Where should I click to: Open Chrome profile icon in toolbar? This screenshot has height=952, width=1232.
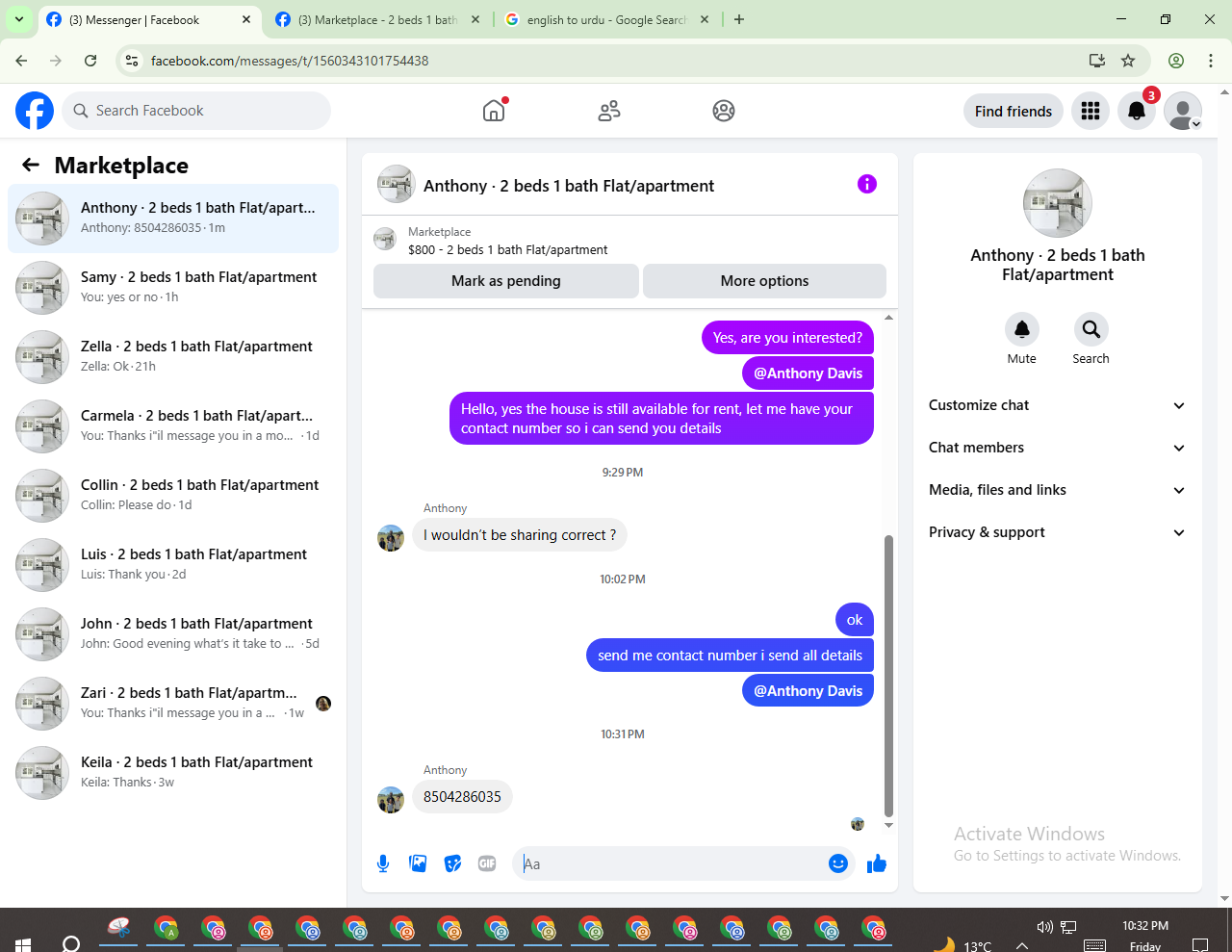tap(1176, 61)
